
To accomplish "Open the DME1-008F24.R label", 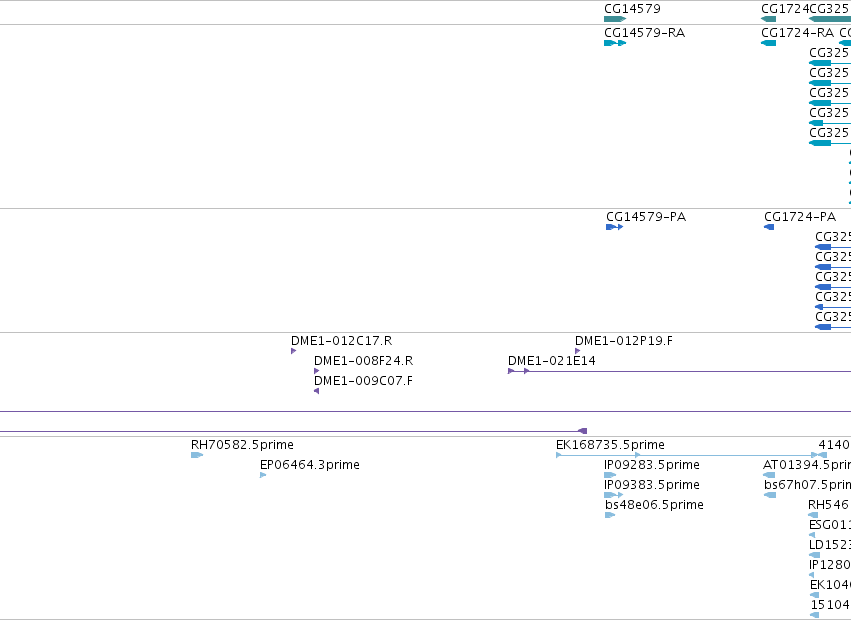I will pyautogui.click(x=364, y=361).
